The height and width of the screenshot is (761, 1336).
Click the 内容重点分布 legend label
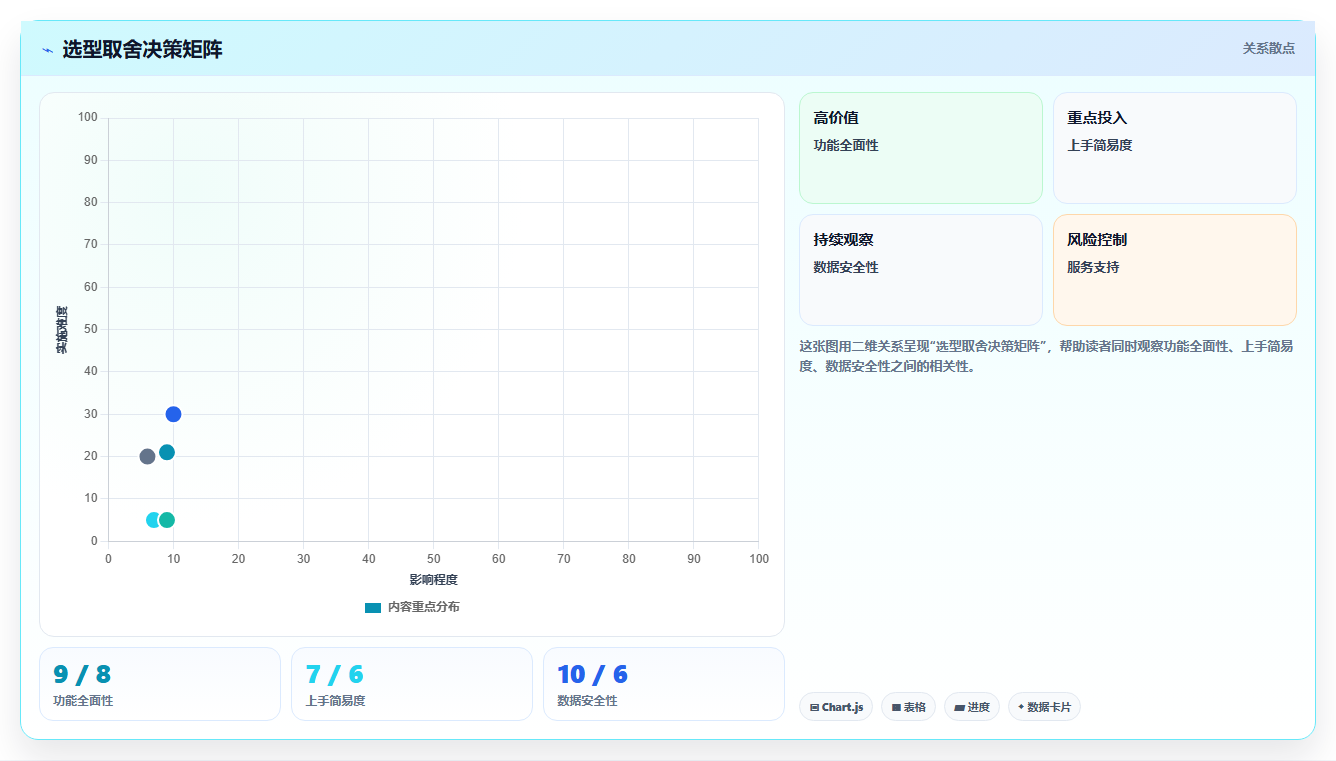coord(424,607)
